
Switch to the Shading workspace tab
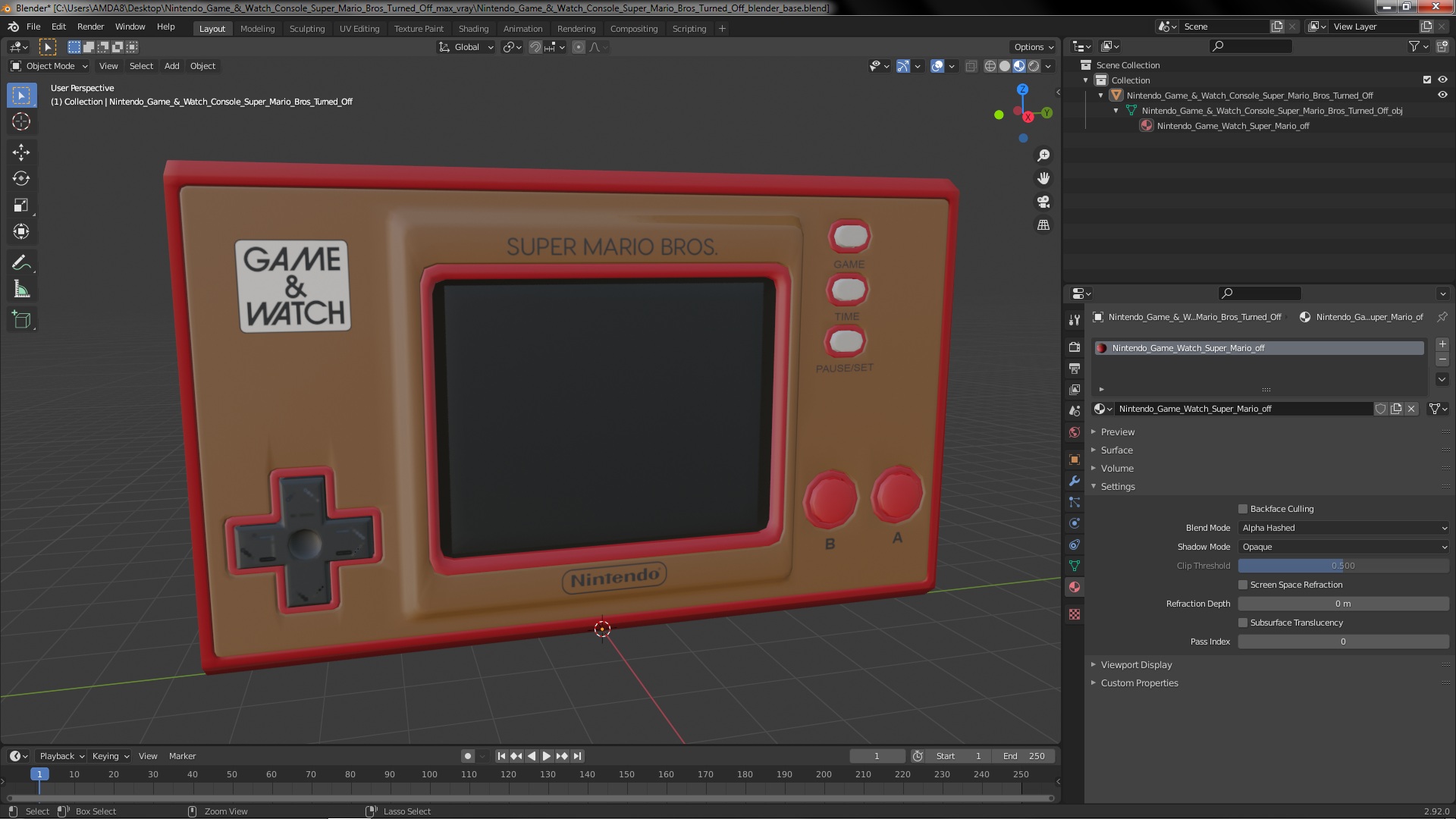coord(473,28)
